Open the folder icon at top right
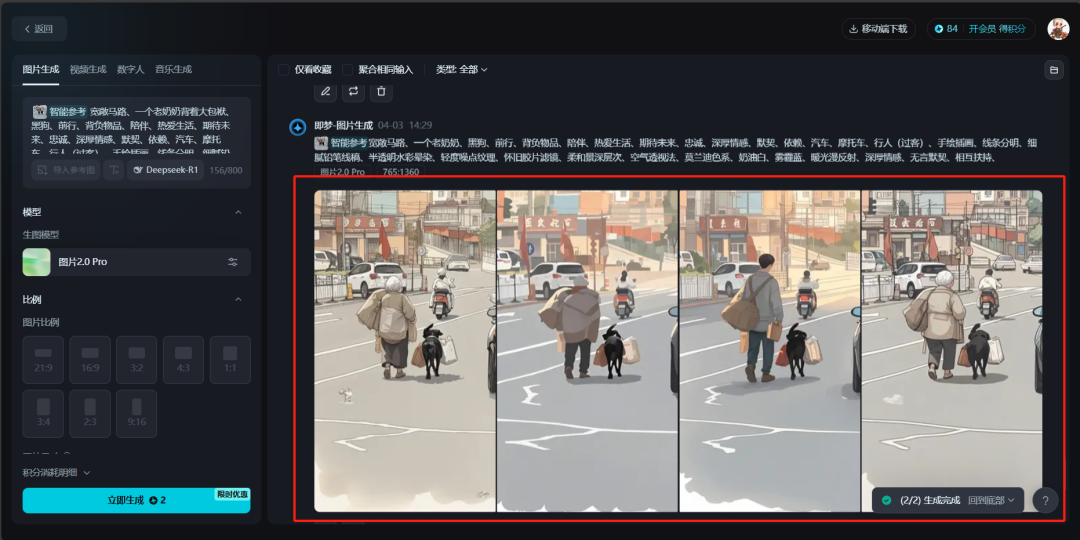The image size is (1080, 540). pos(1053,70)
